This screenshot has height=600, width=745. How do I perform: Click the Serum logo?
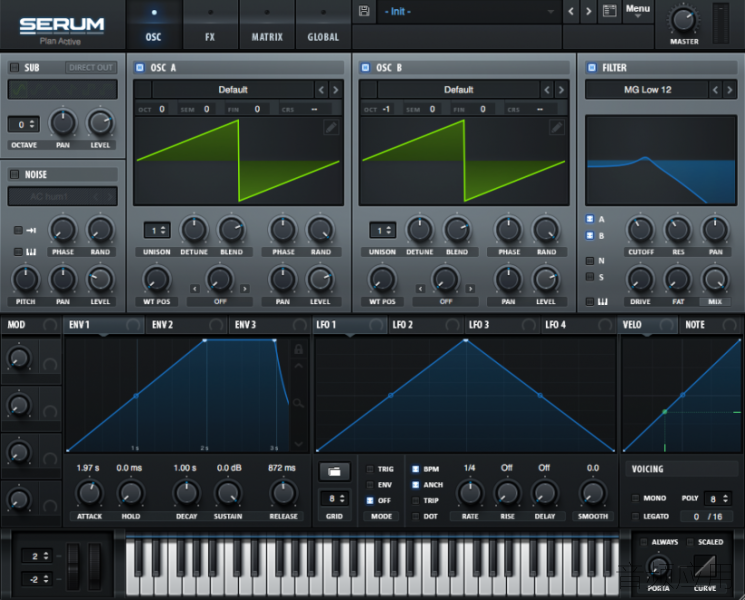click(x=62, y=25)
